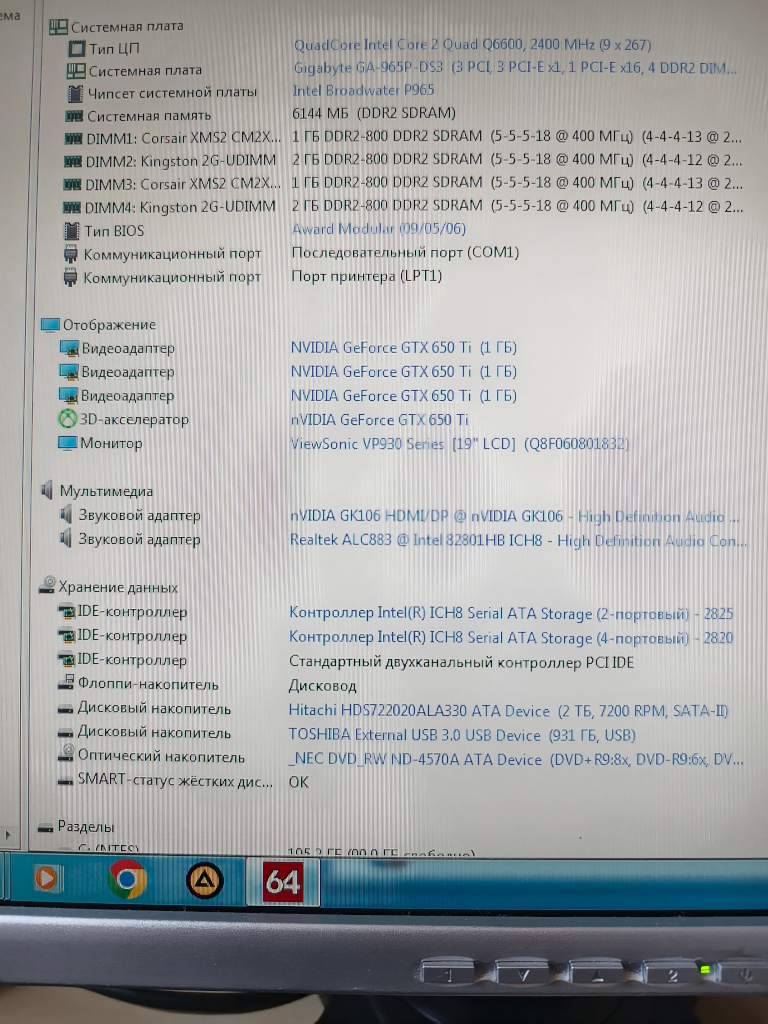Click the drive icon in the TOSHIBA External USB row
The height and width of the screenshot is (1024, 768).
pyautogui.click(x=65, y=733)
